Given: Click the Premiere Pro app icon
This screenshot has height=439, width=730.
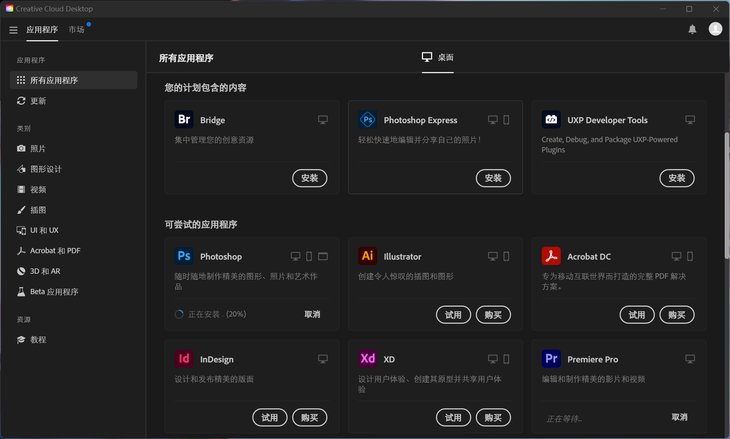Looking at the screenshot, I should [551, 358].
